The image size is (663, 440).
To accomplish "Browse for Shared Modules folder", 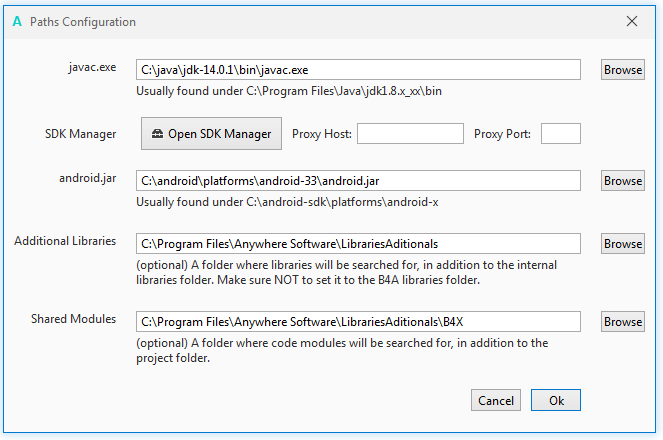I will [622, 322].
